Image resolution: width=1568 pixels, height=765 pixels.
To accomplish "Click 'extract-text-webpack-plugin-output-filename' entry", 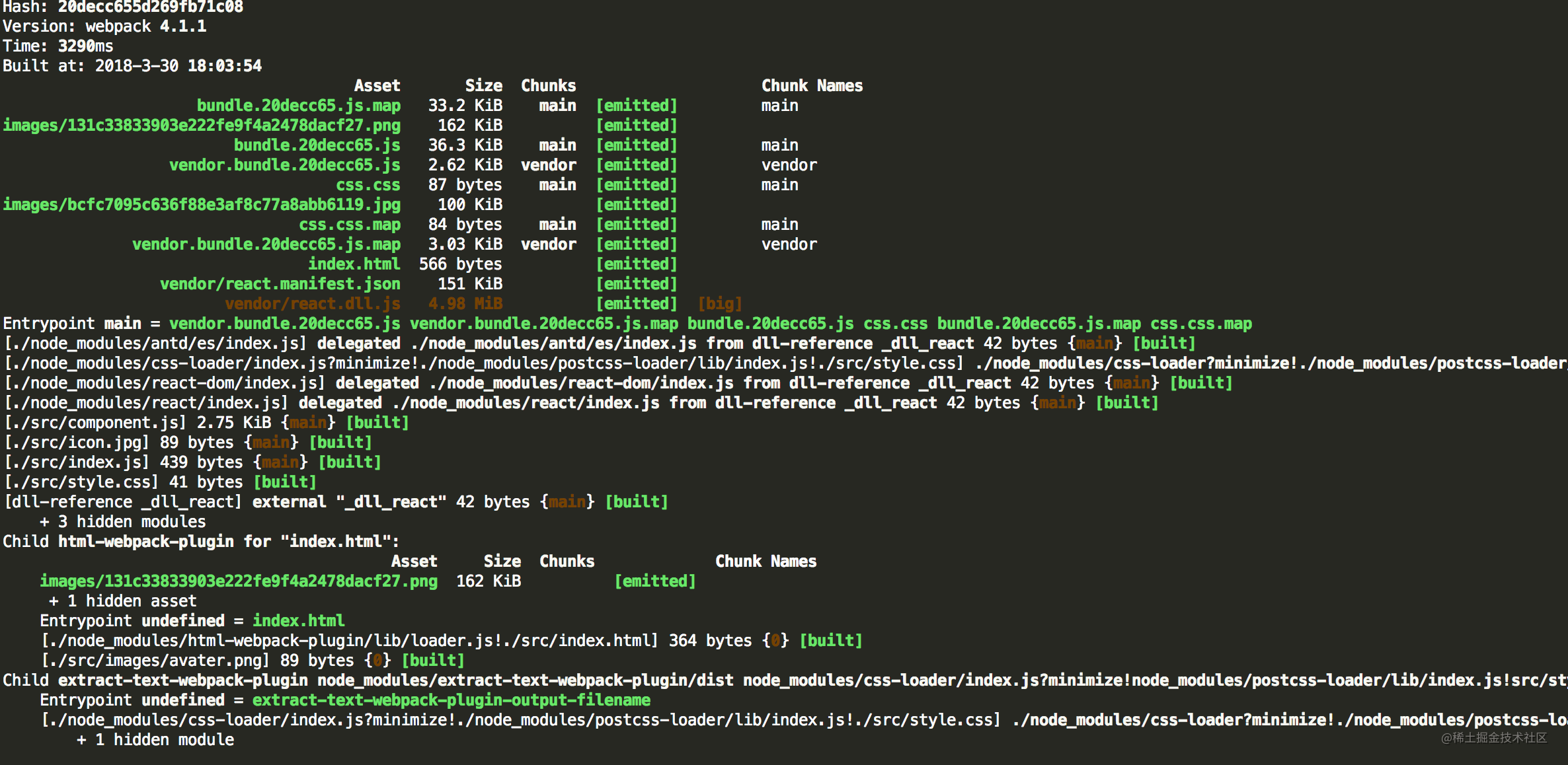I will coord(451,700).
